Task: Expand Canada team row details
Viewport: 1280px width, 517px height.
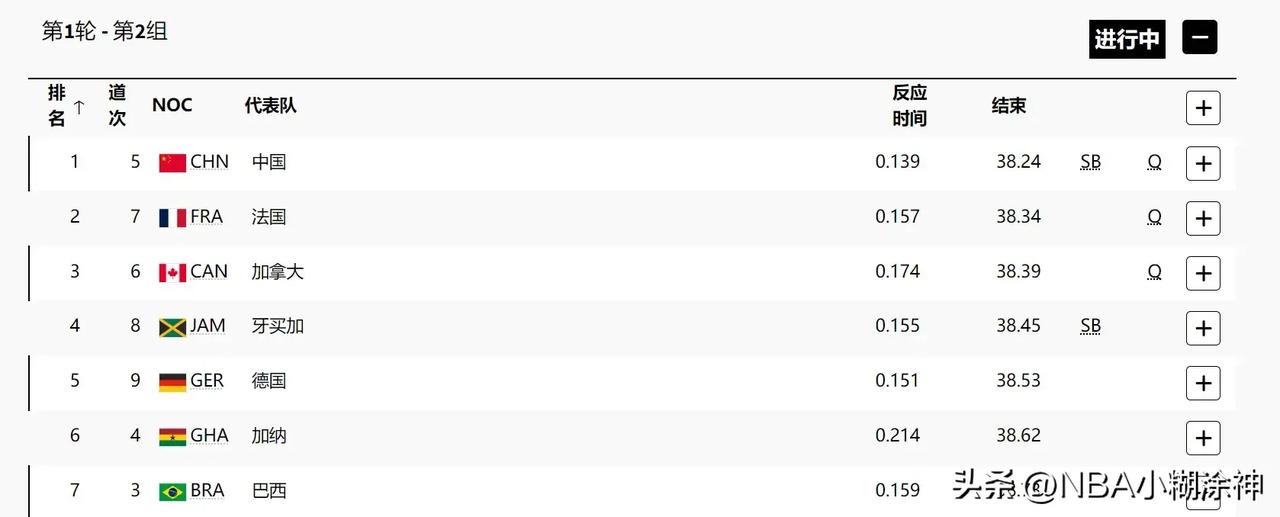Action: click(x=1203, y=273)
